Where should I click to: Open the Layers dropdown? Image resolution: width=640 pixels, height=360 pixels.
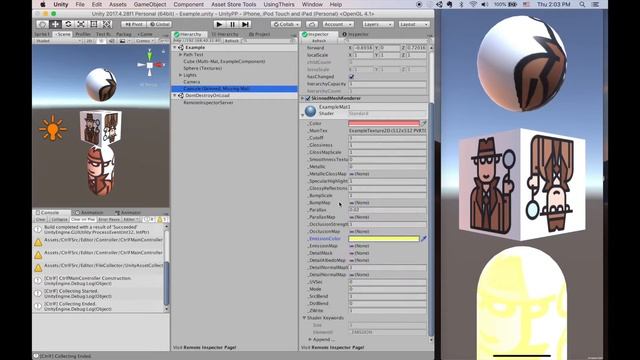pyautogui.click(x=377, y=24)
